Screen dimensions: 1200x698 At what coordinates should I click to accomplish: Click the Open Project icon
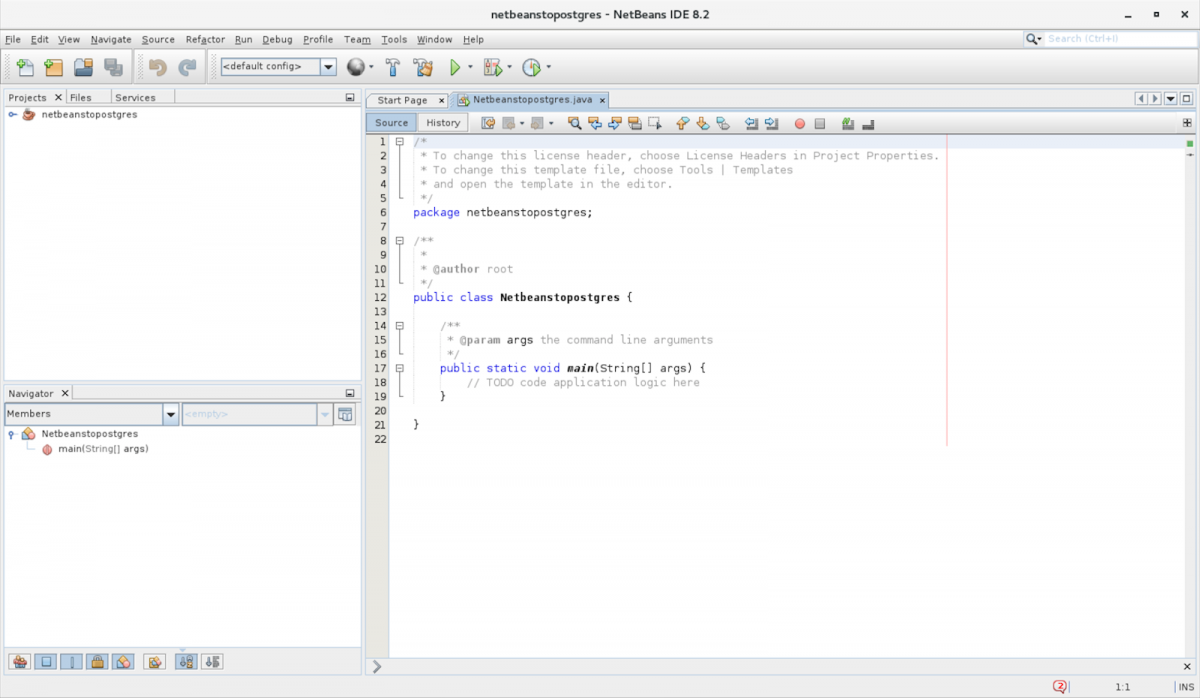83,67
